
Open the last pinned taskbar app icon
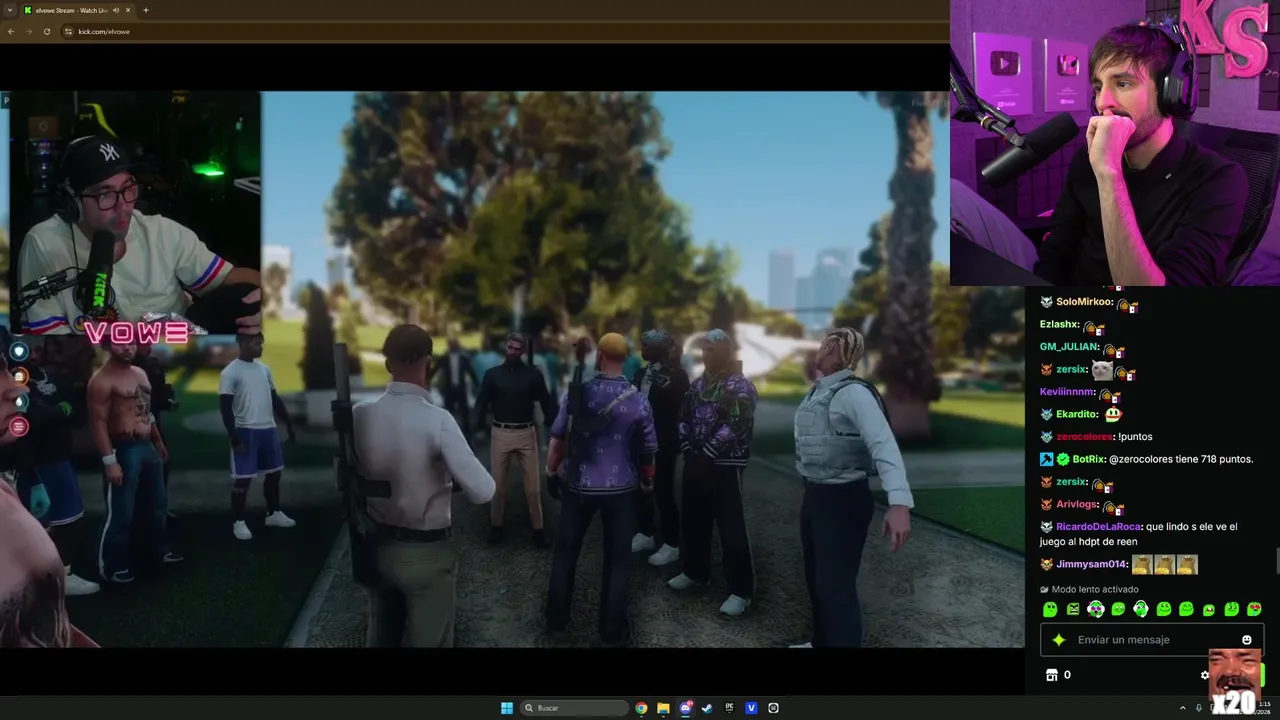[x=773, y=708]
